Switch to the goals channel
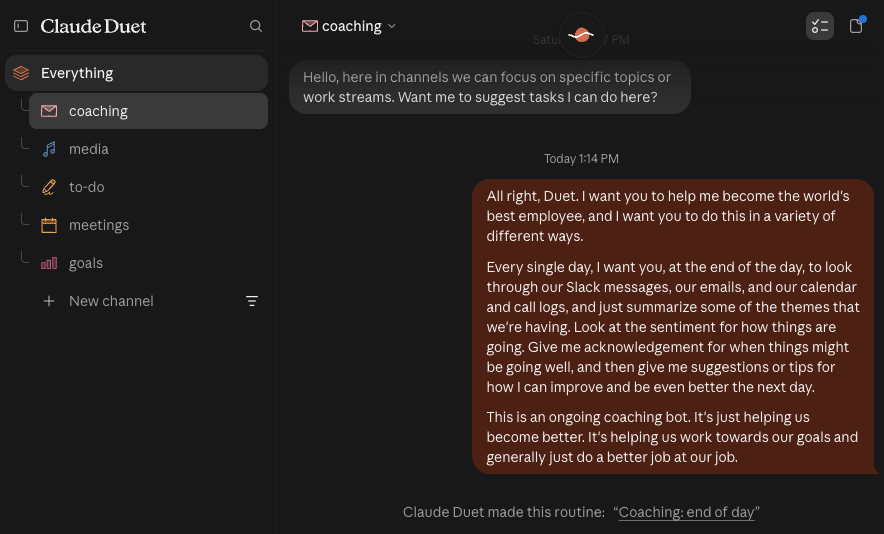884x534 pixels. pyautogui.click(x=148, y=263)
